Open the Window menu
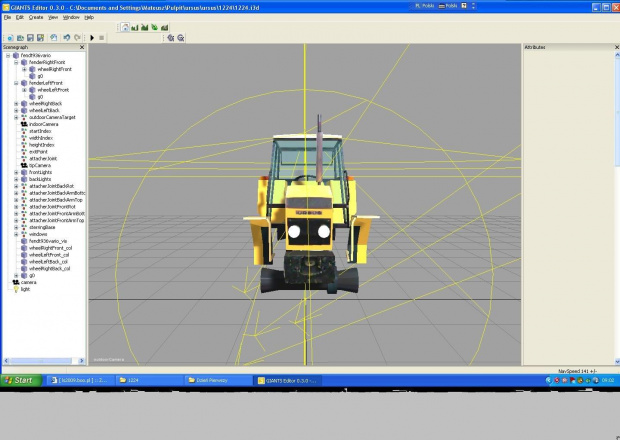The height and width of the screenshot is (440, 620). point(69,17)
